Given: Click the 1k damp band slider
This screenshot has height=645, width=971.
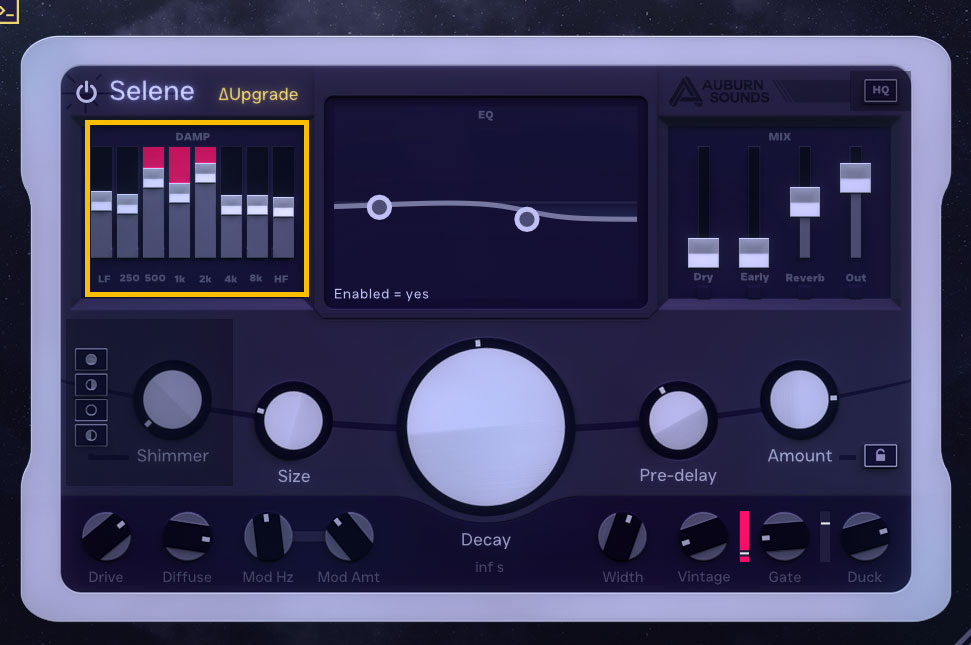Looking at the screenshot, I should click(179, 192).
